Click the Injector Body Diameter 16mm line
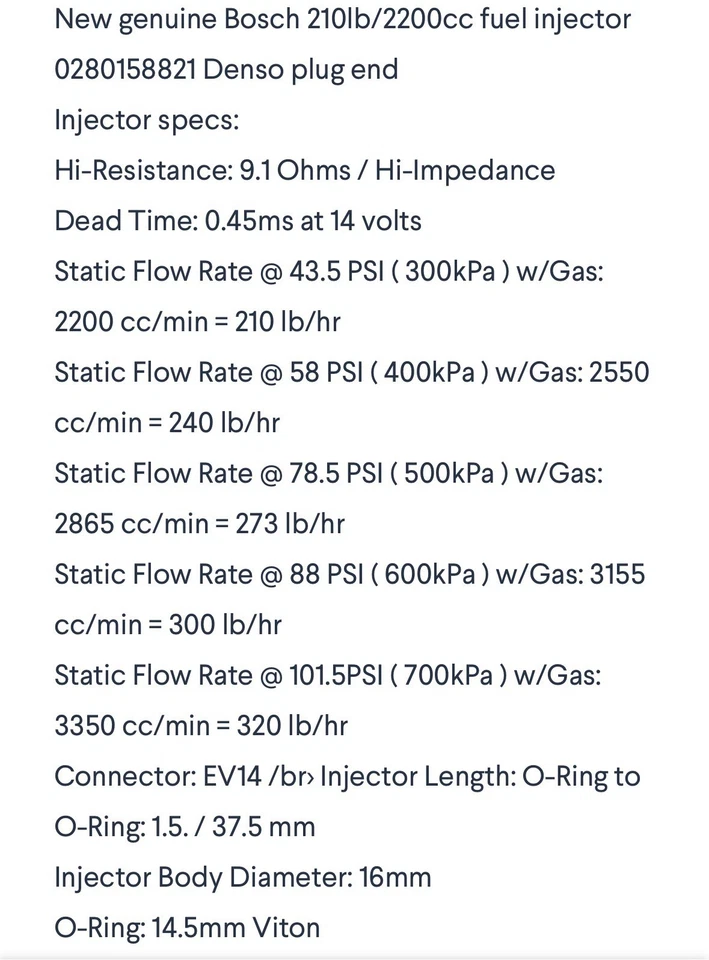 (x=242, y=878)
